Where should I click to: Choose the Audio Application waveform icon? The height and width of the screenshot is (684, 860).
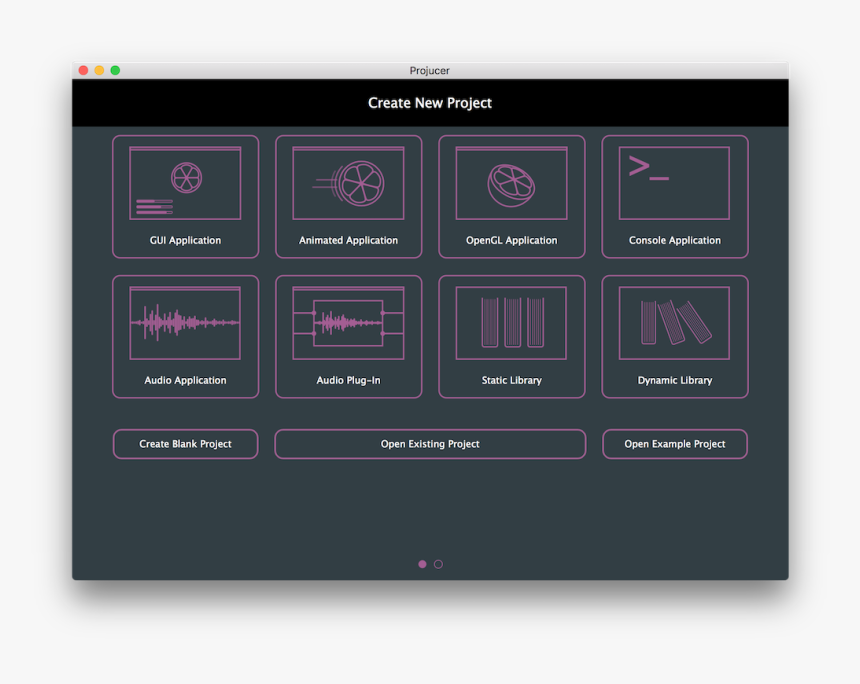point(185,323)
